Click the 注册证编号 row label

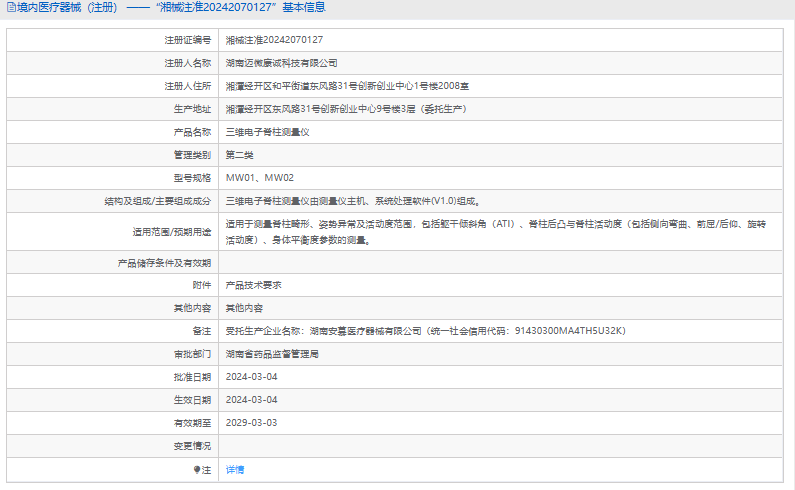(x=188, y=40)
